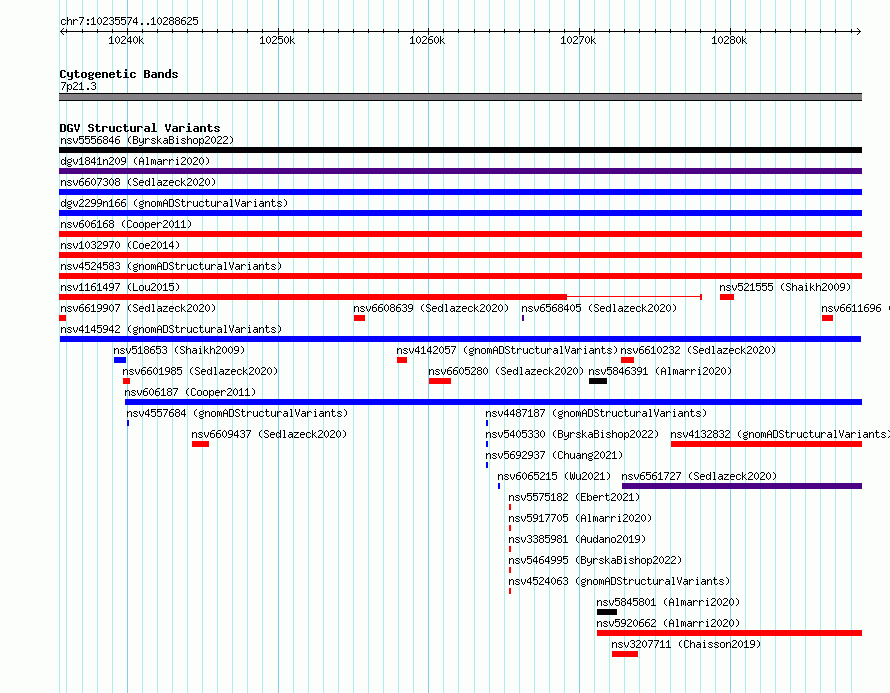Viewport: 890px width, 693px height.
Task: Click the nsv606187 (Cooper2011) label
Action: [x=190, y=392]
